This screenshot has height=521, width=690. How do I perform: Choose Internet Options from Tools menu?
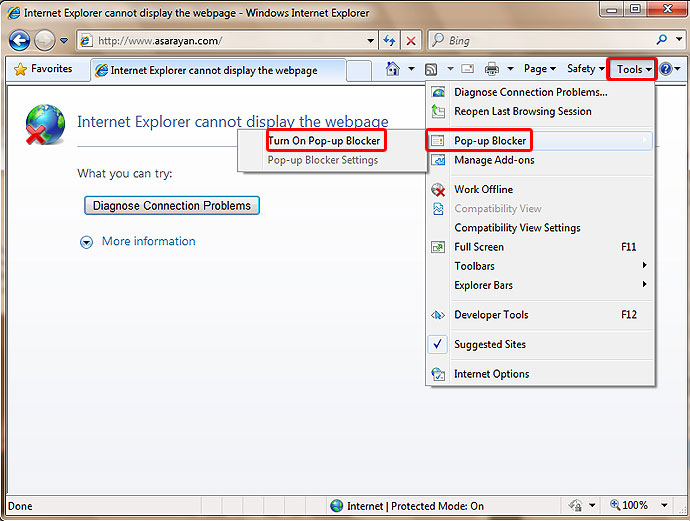click(x=491, y=374)
